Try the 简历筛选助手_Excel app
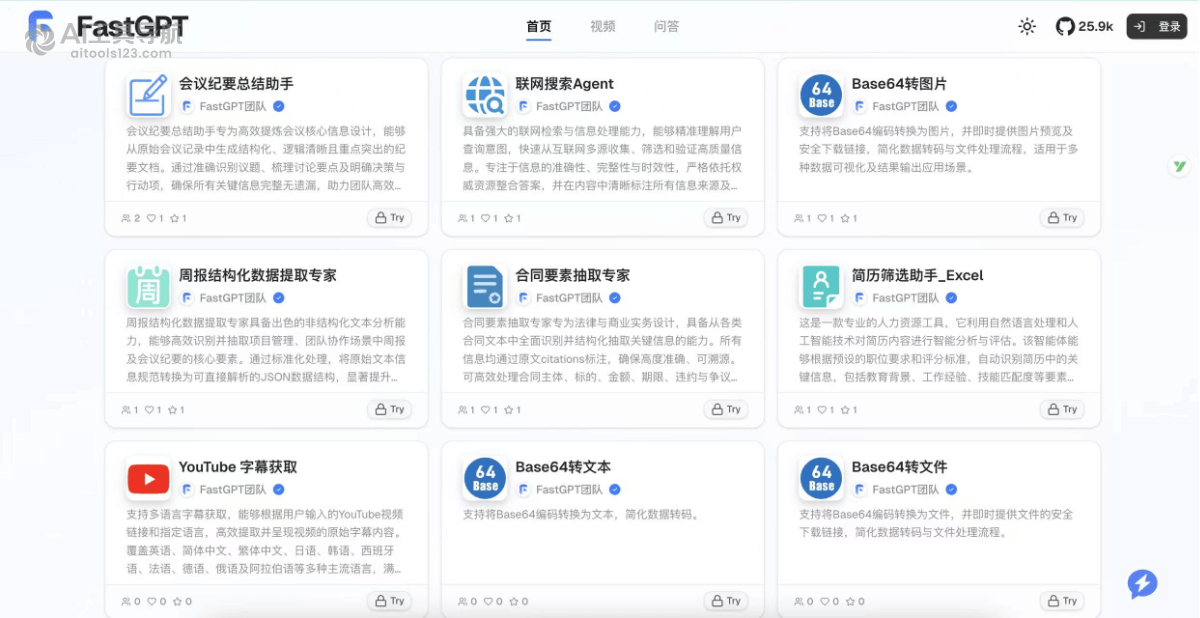 1063,409
